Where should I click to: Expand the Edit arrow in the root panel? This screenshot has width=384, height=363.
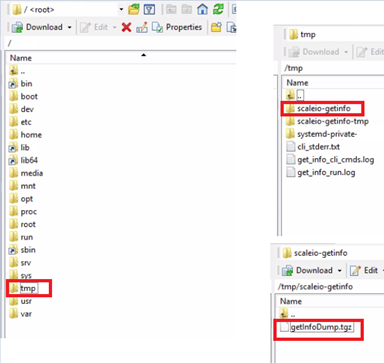tap(115, 27)
